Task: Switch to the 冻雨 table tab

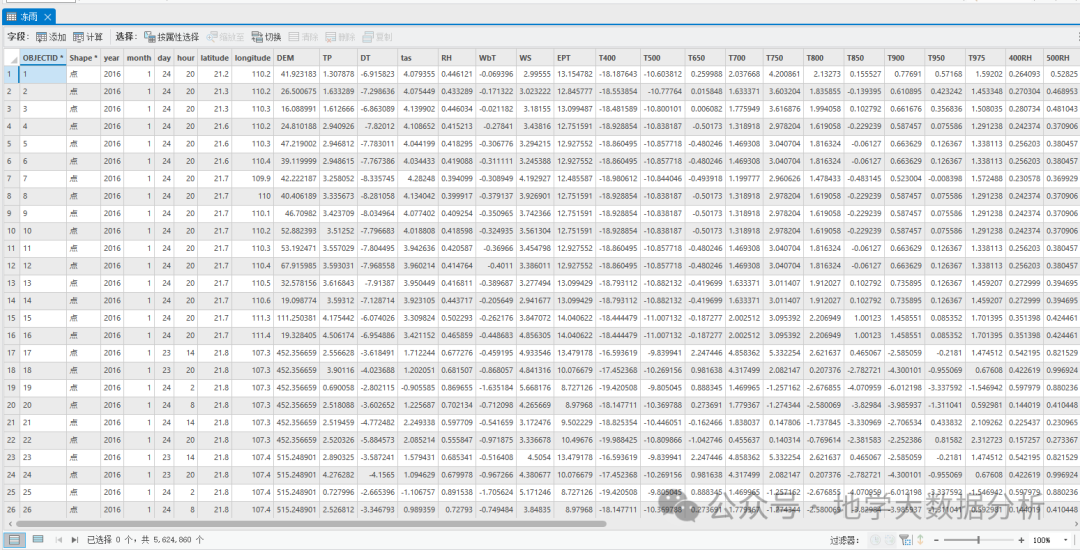Action: (28, 16)
